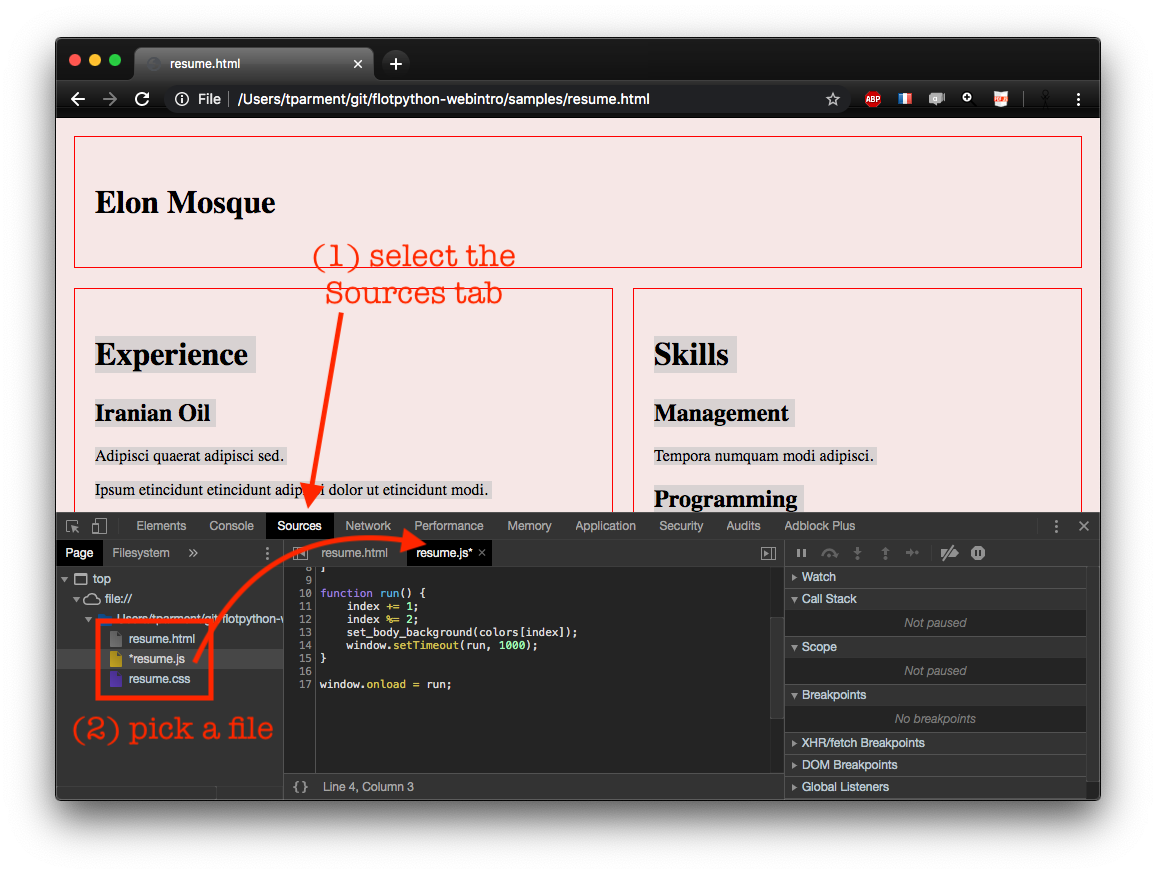Open the Console tab
The height and width of the screenshot is (874, 1156).
pos(231,526)
